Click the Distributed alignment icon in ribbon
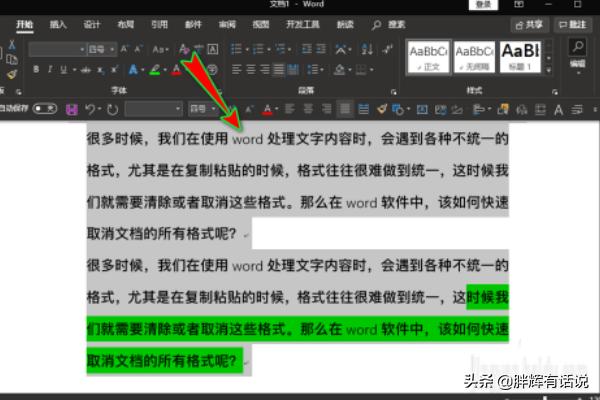Screen dimensions: 600x400 click(293, 70)
